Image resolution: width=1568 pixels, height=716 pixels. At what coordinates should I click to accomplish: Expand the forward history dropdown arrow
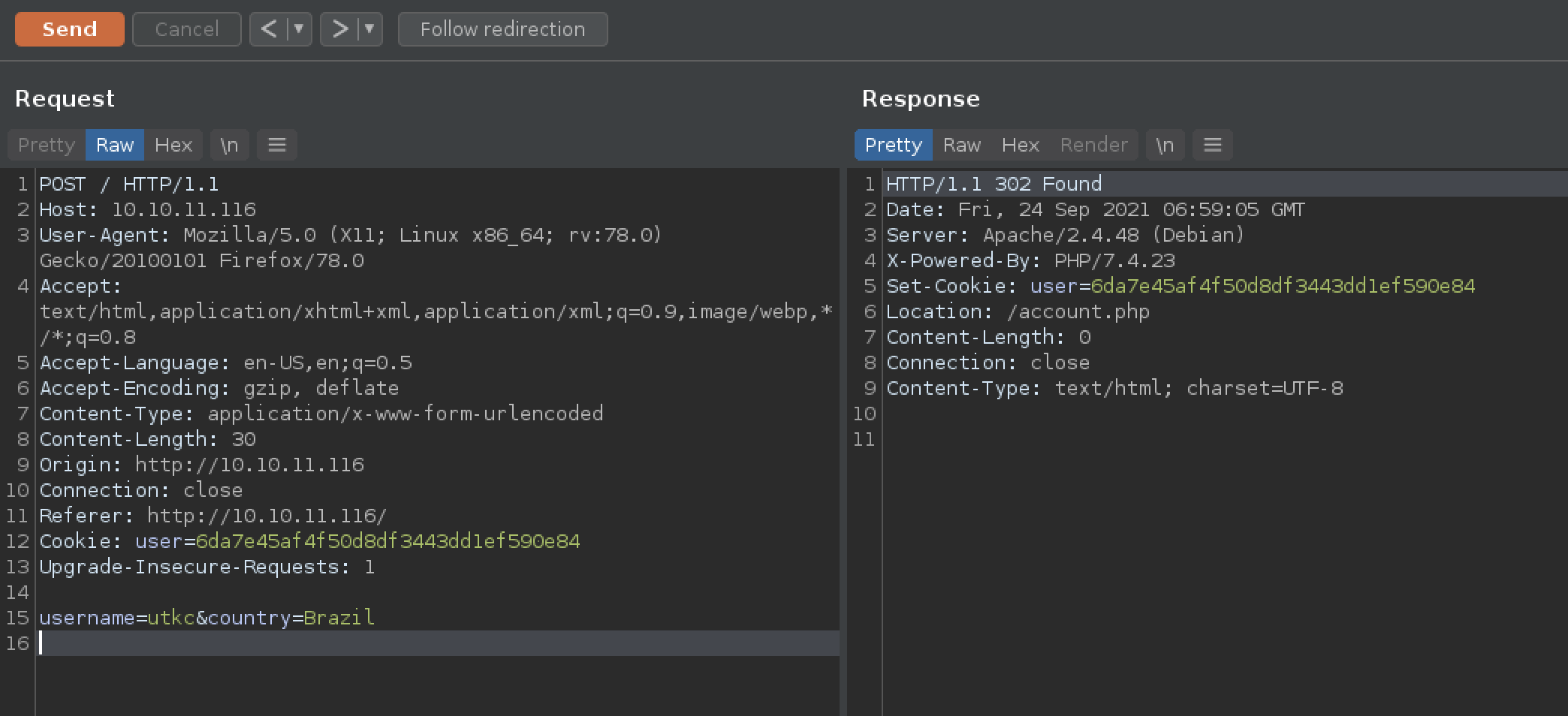coord(369,29)
